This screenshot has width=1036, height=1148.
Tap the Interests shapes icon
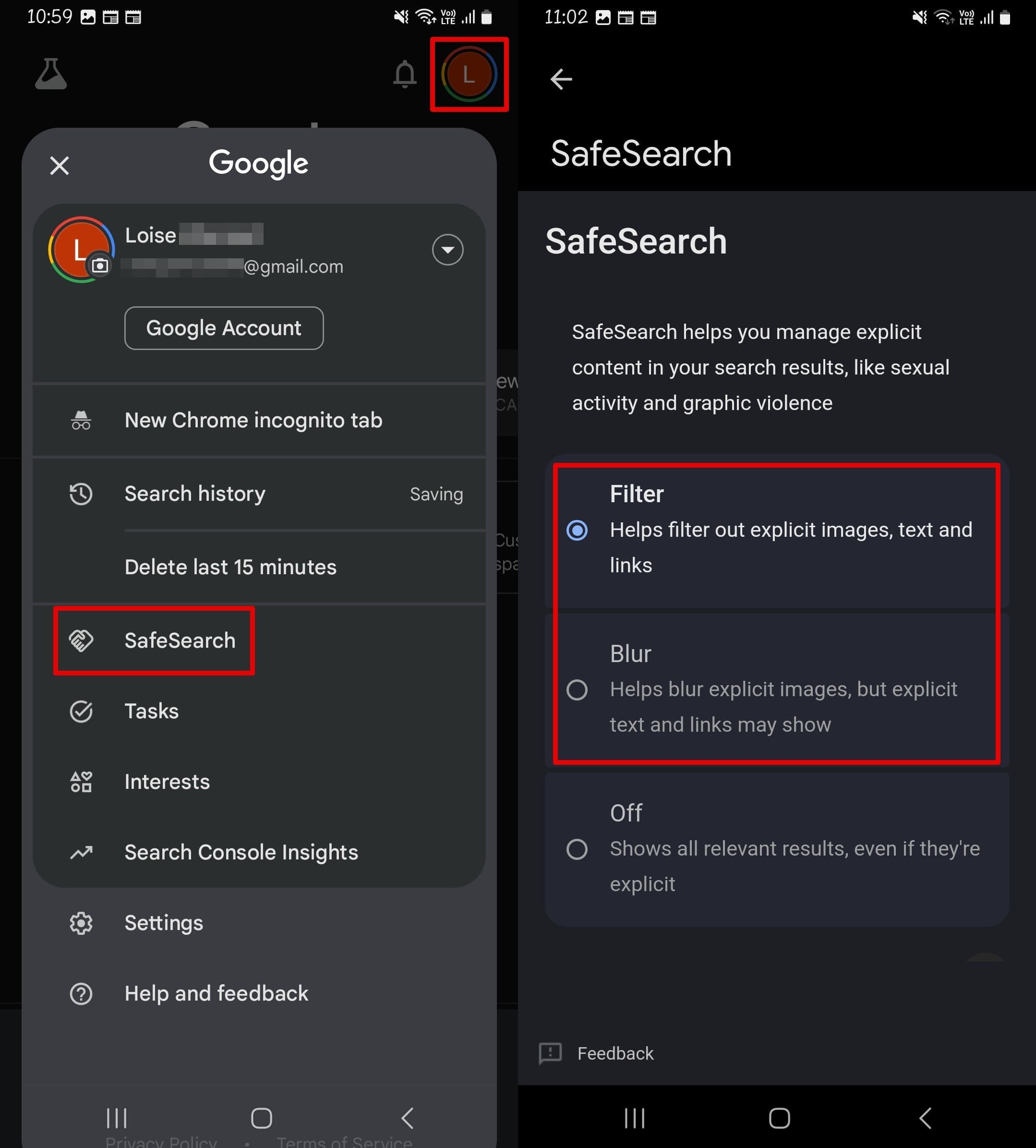tap(81, 782)
